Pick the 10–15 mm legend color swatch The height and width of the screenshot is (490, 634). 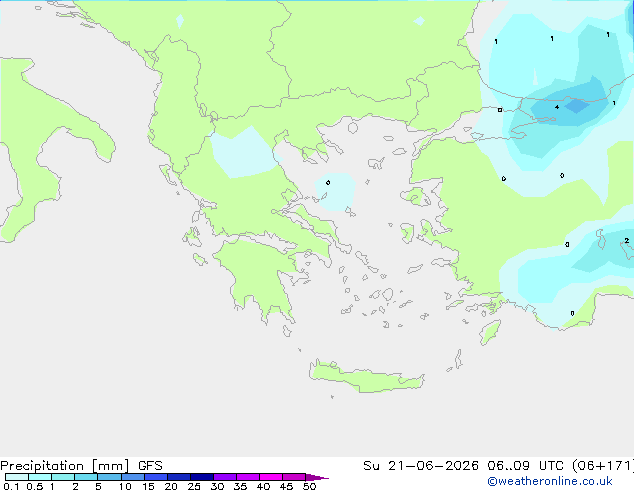[133, 477]
